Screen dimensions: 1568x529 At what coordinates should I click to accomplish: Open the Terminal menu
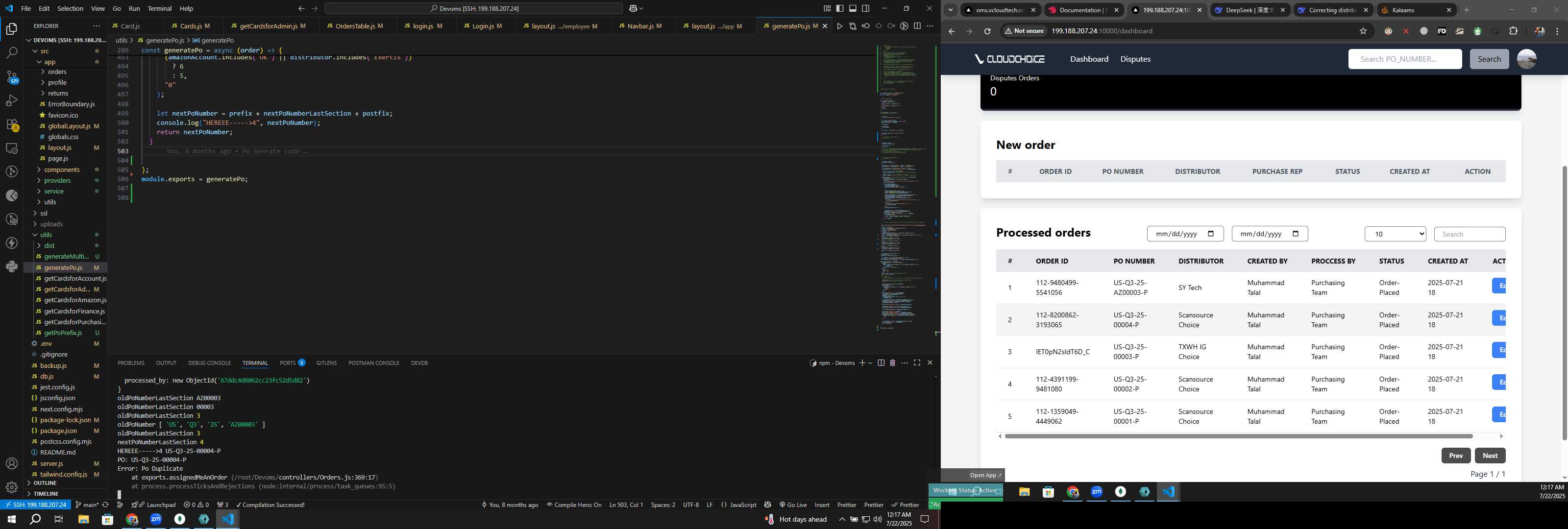pos(159,8)
